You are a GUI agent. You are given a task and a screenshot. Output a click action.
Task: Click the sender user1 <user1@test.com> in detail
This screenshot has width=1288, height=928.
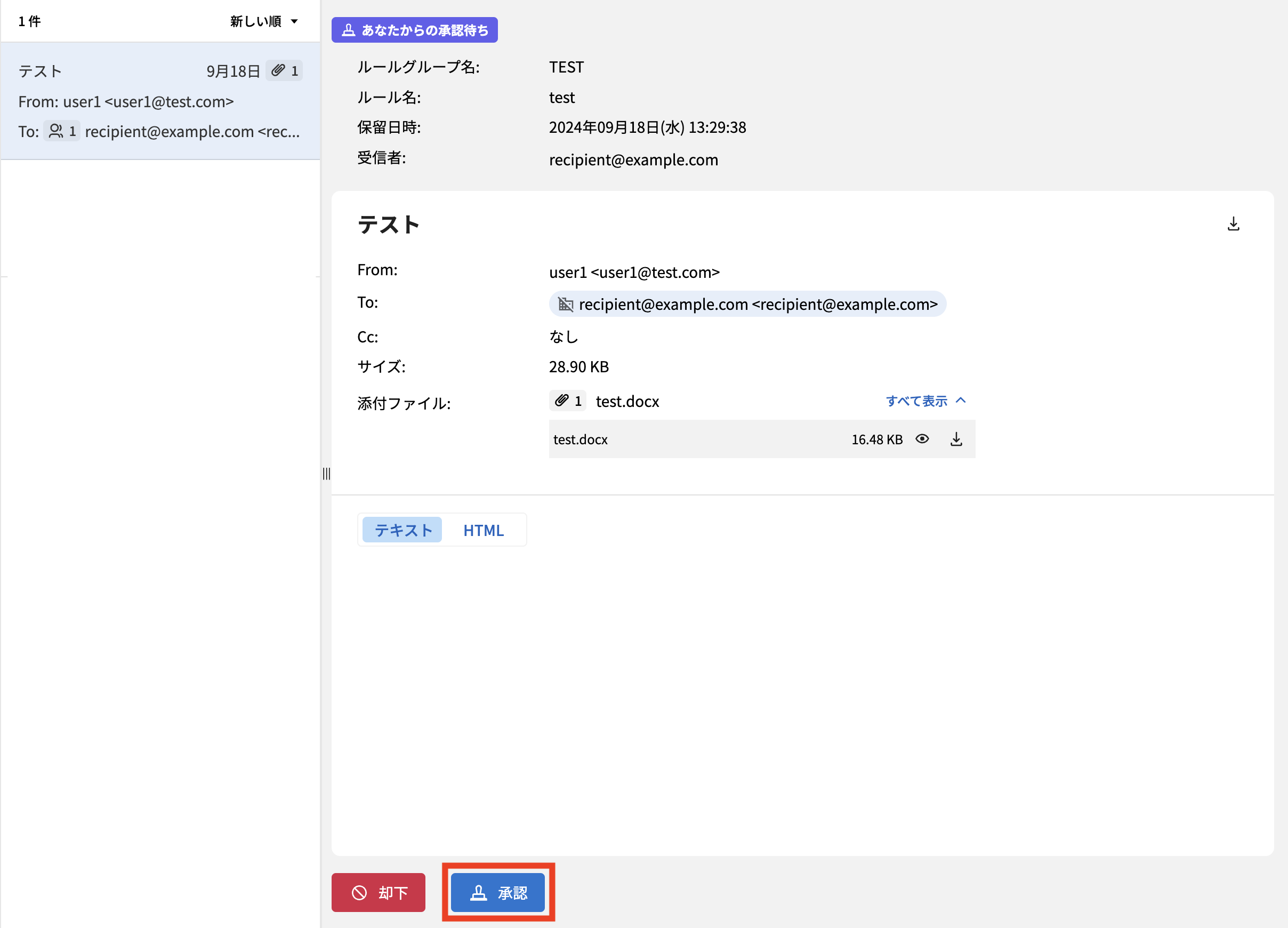click(634, 272)
